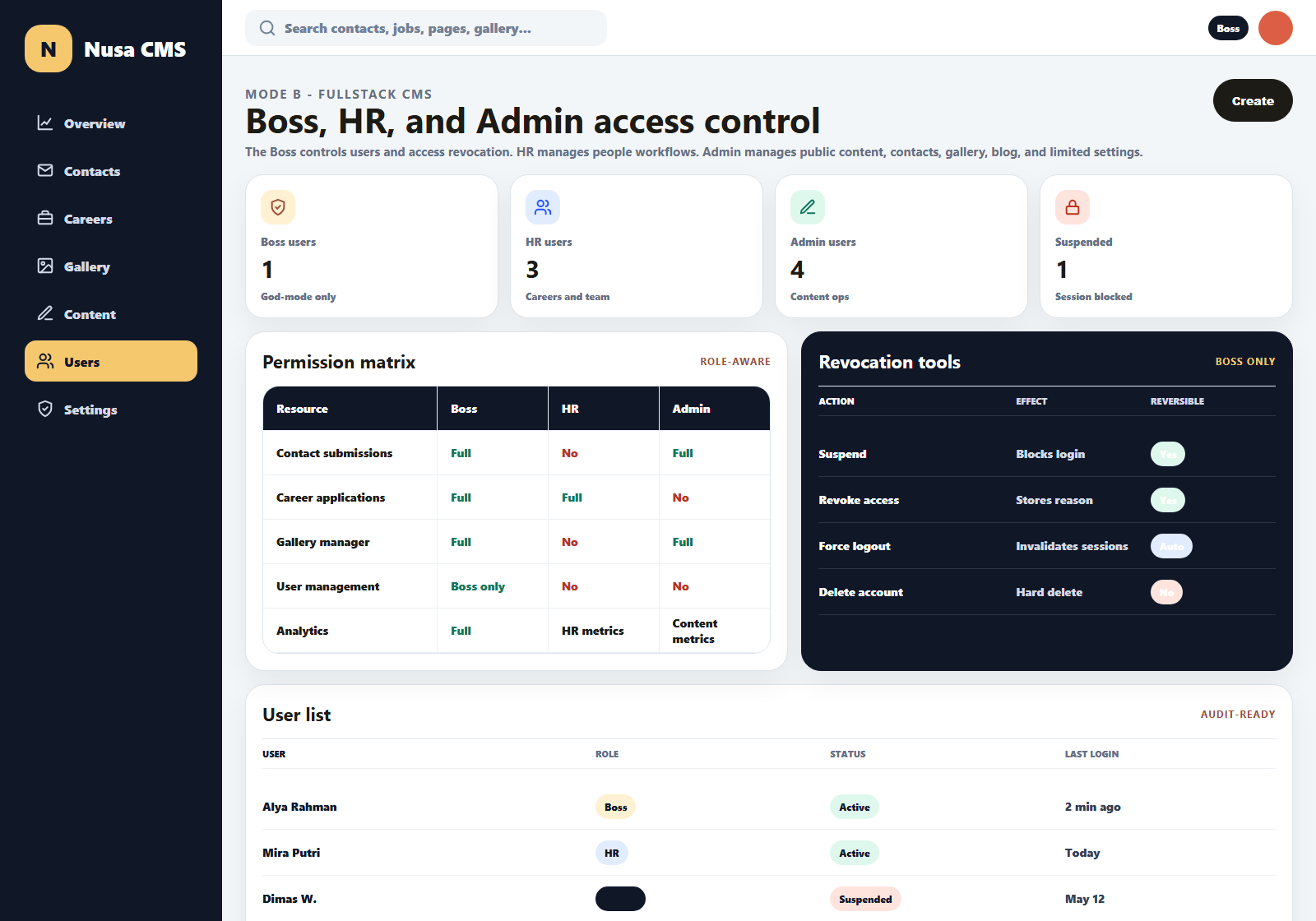Image resolution: width=1316 pixels, height=921 pixels.
Task: Navigate to Careers
Action: point(111,219)
